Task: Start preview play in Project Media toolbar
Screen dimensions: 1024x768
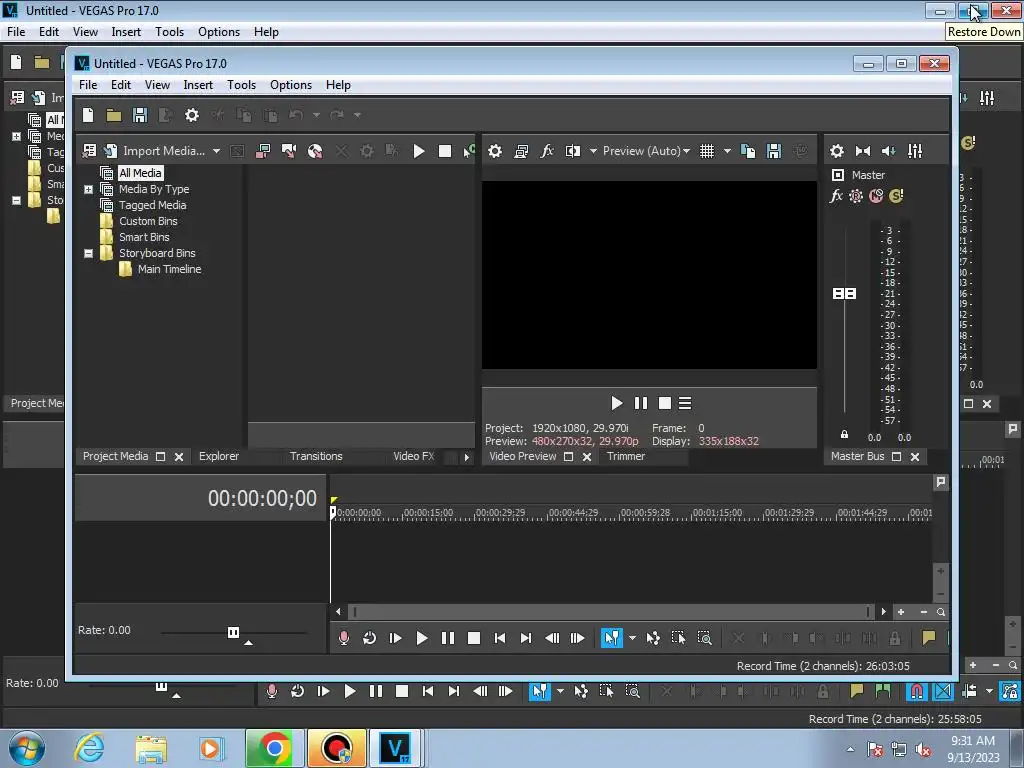Action: [x=419, y=151]
